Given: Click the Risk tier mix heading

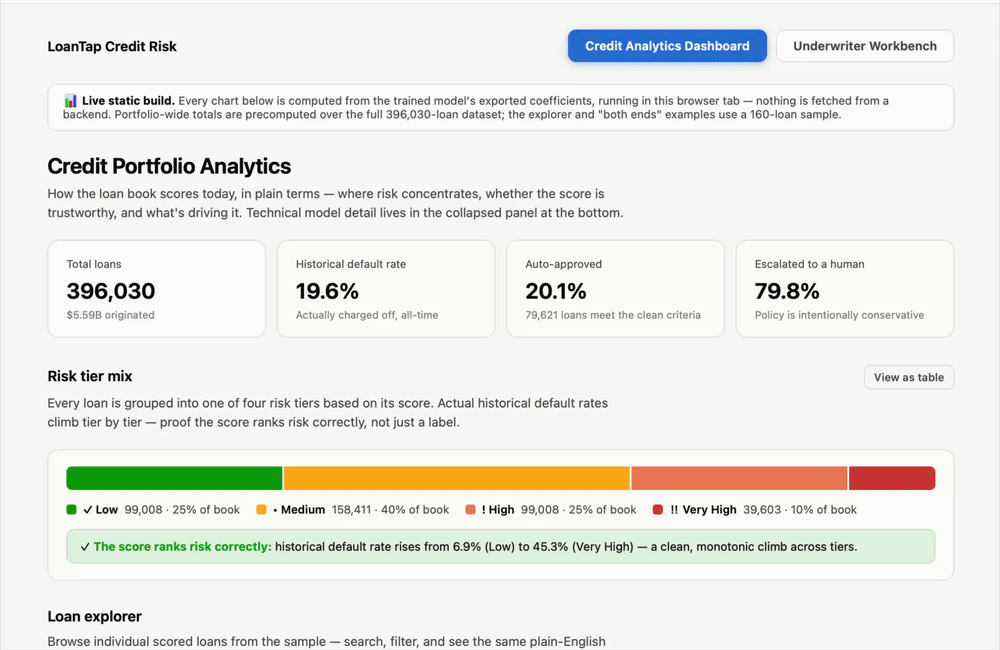Looking at the screenshot, I should pos(90,376).
